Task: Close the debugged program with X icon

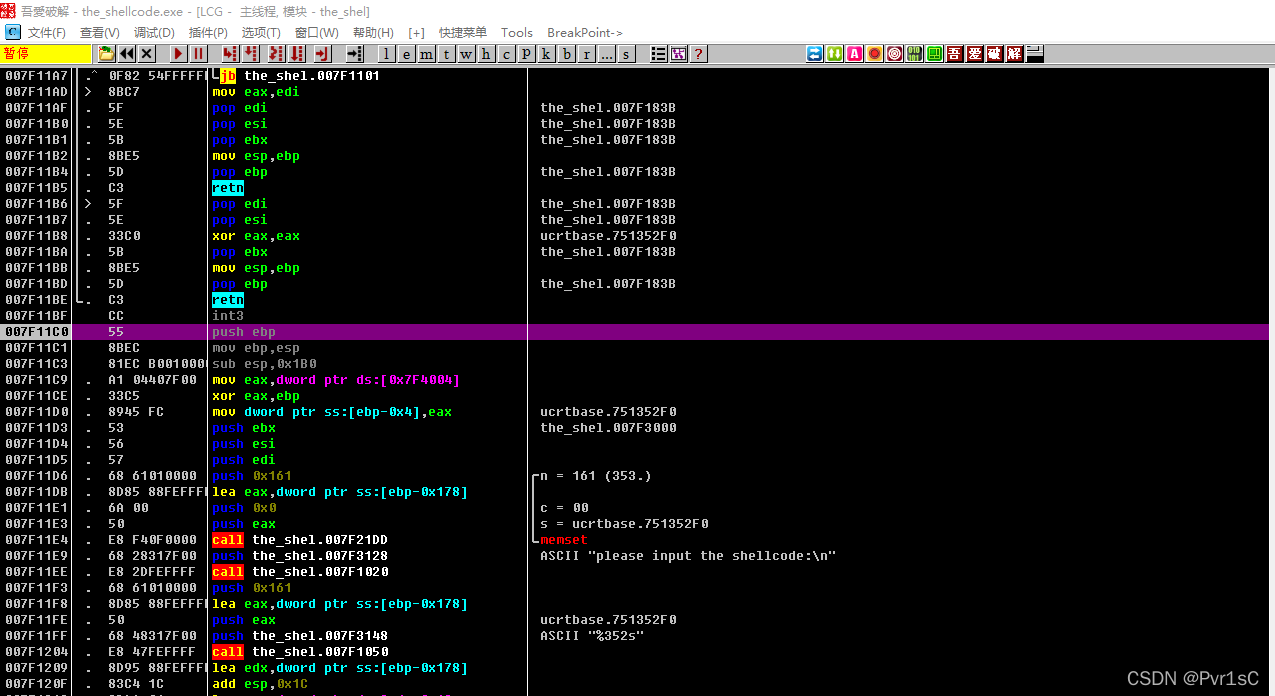Action: [147, 54]
